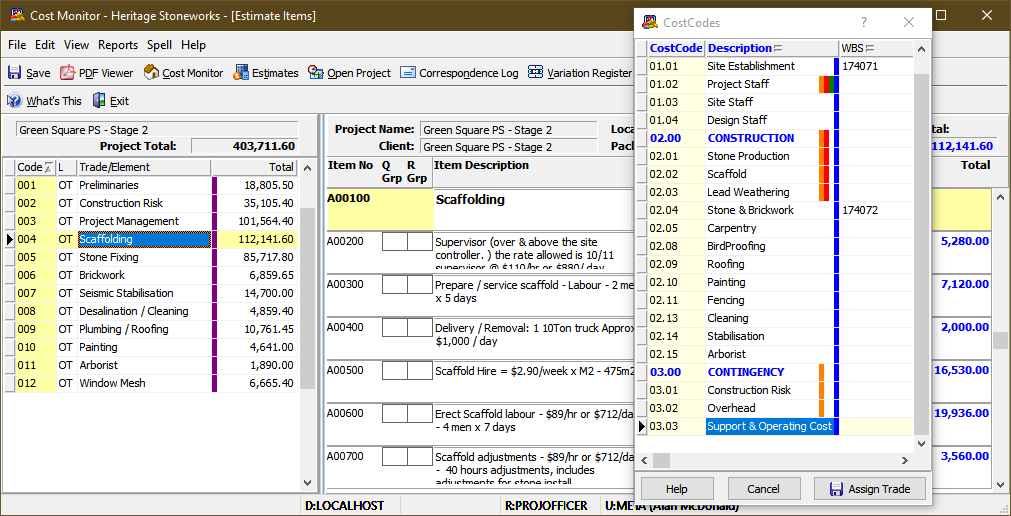Click the Exit door icon

[x=99, y=101]
